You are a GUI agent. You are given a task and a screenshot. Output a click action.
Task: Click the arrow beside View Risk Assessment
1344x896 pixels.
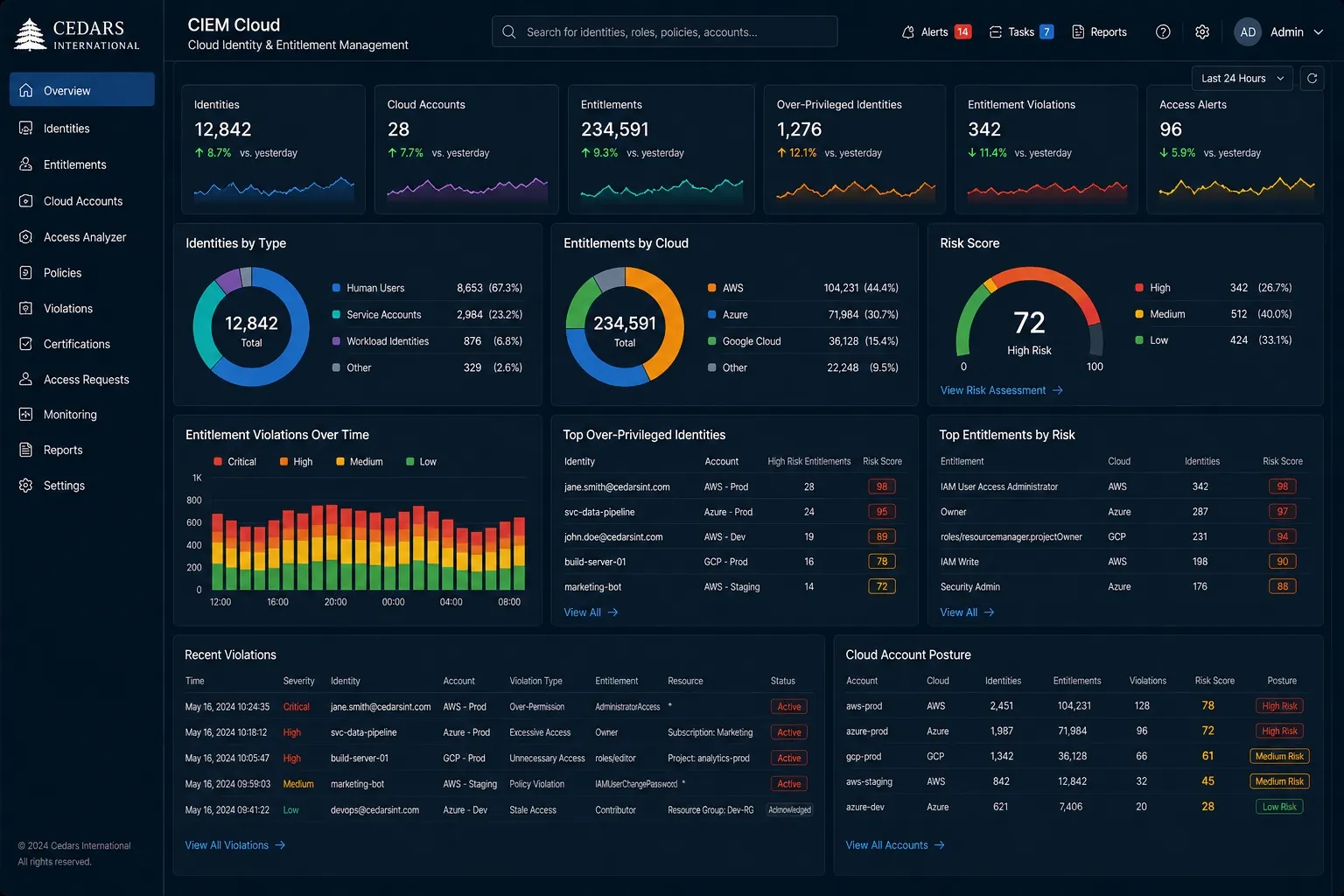tap(1058, 390)
